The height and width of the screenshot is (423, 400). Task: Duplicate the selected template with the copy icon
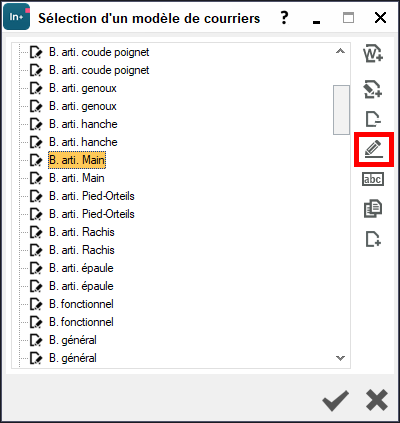click(x=373, y=209)
